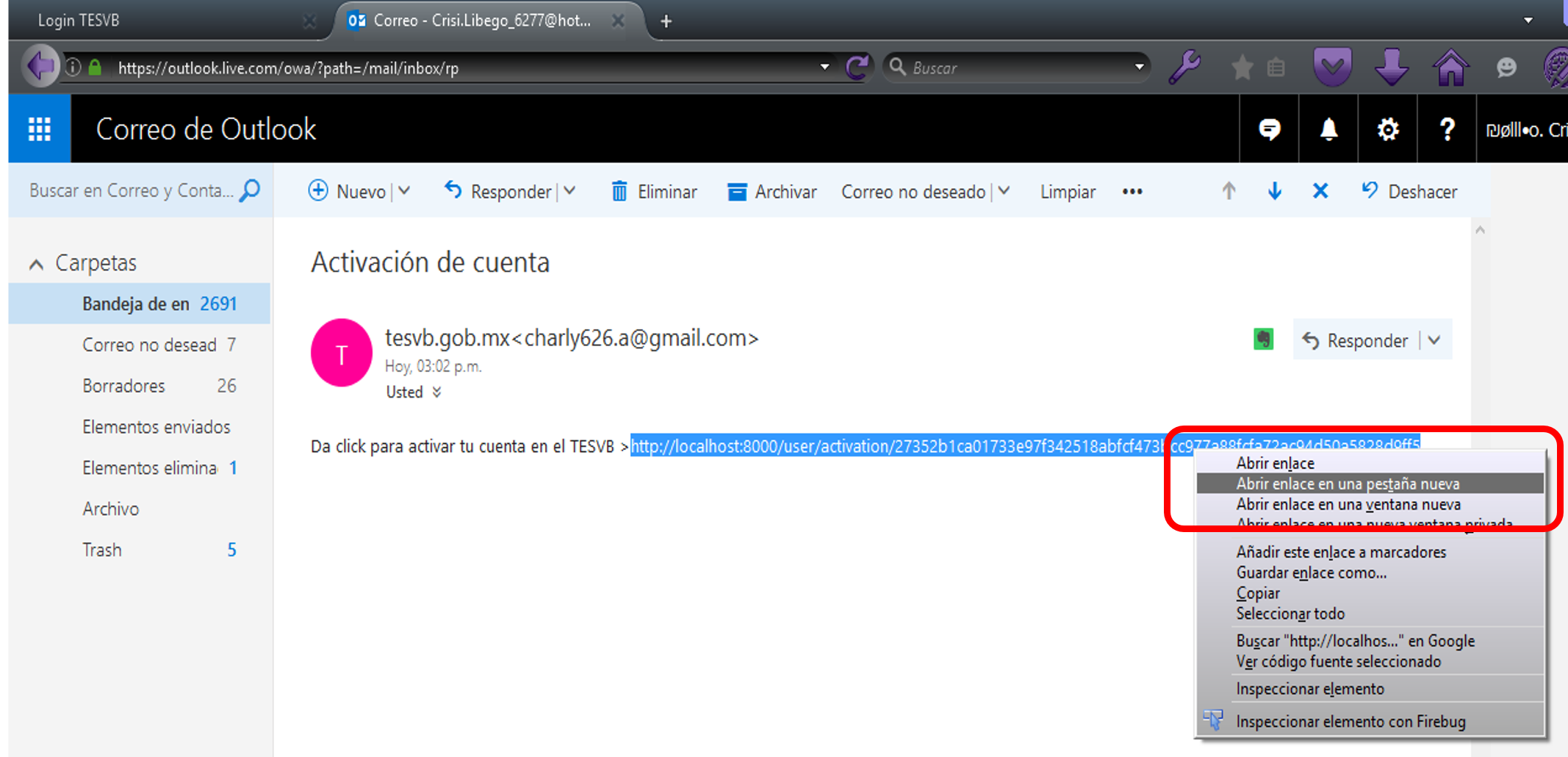1568x757 pixels.
Task: Click the Buscar en Correo search field
Action: 131,190
